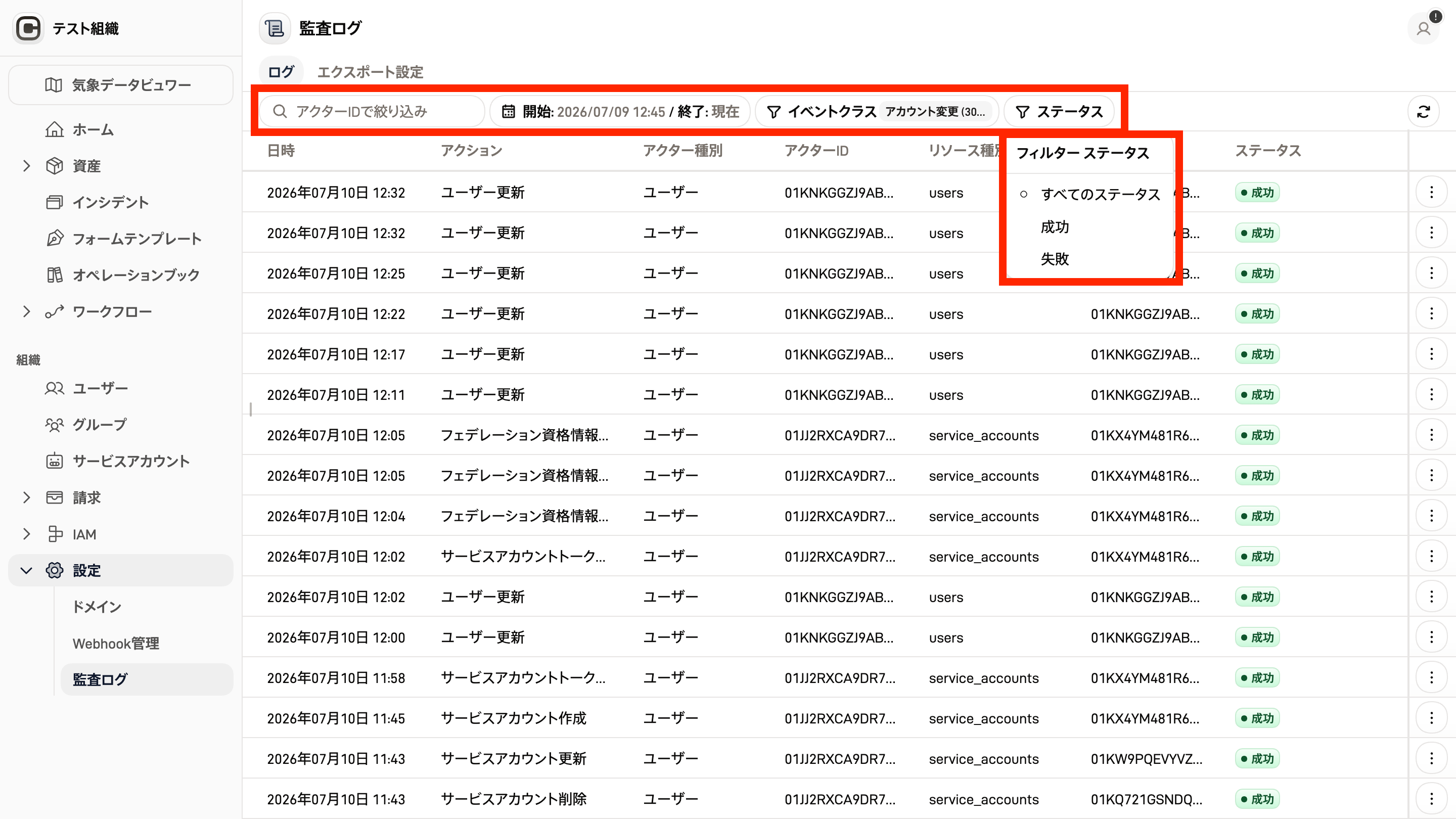Click 01KQ721GSNDQ... resource ID cell
Viewport: 1456px width, 819px height.
[1146, 799]
